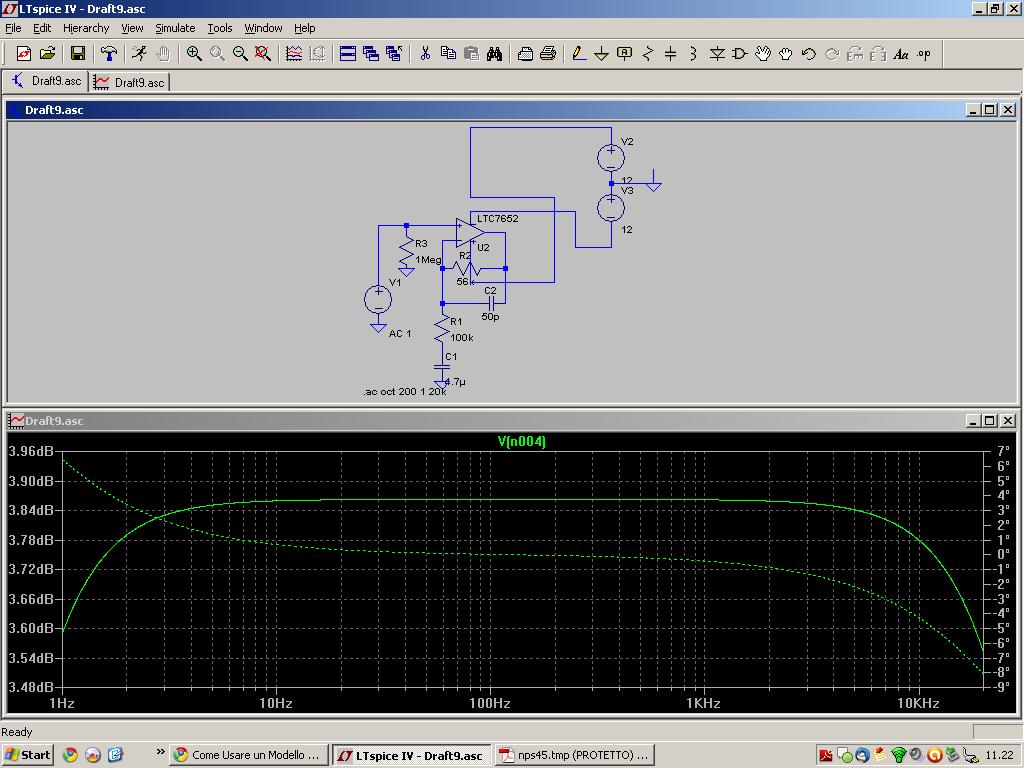Click the Run simulation icon
The image size is (1024, 768).
139,54
